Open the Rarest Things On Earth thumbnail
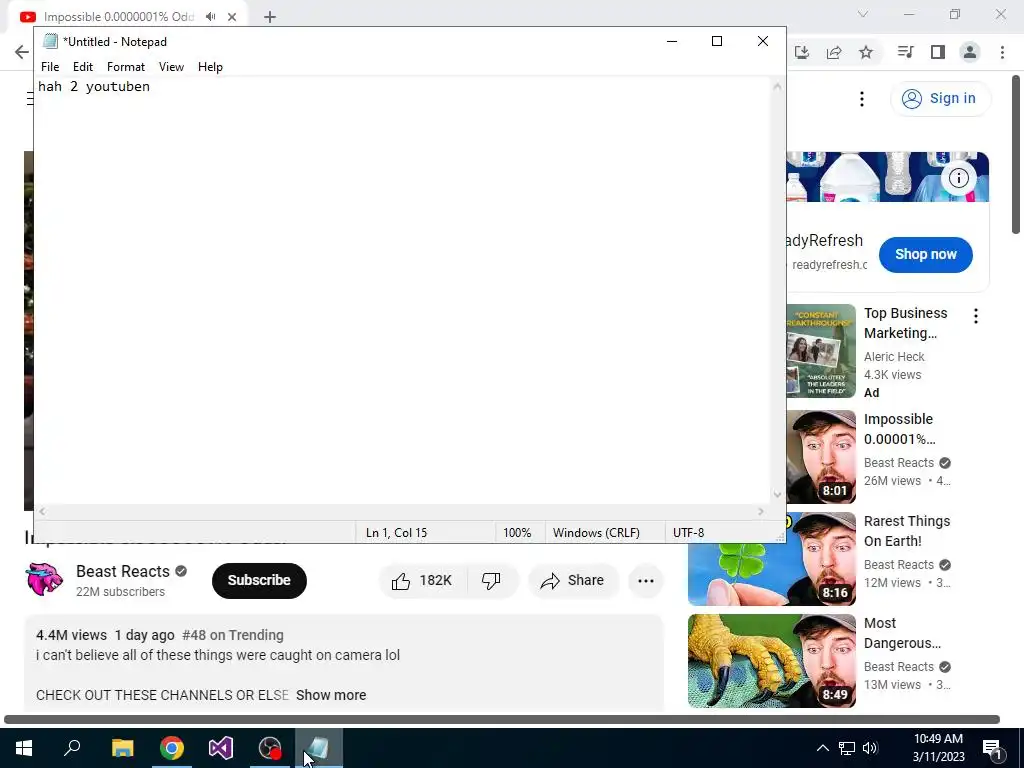This screenshot has height=768, width=1024. pos(772,559)
